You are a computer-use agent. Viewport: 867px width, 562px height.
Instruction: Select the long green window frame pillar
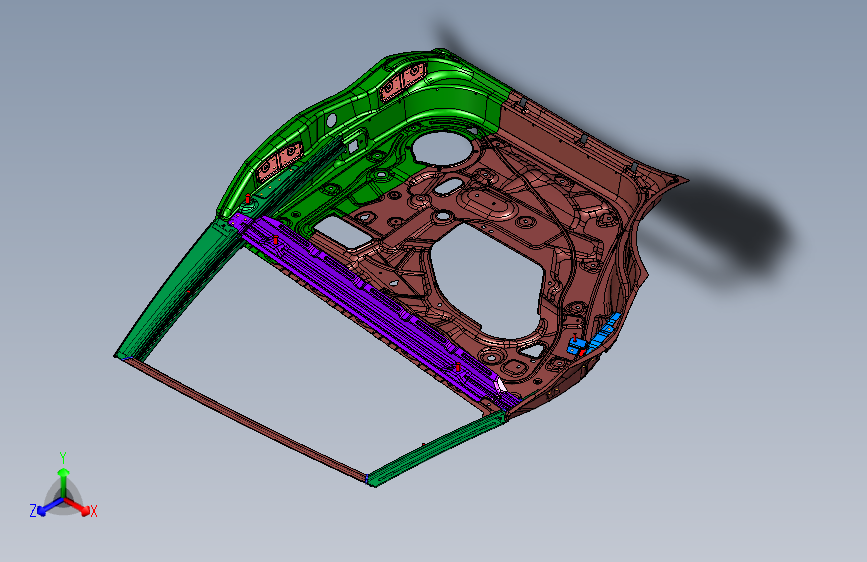[177, 290]
